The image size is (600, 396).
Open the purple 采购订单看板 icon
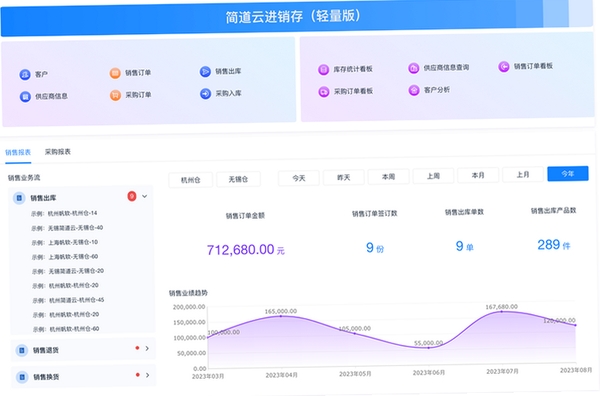coord(324,92)
